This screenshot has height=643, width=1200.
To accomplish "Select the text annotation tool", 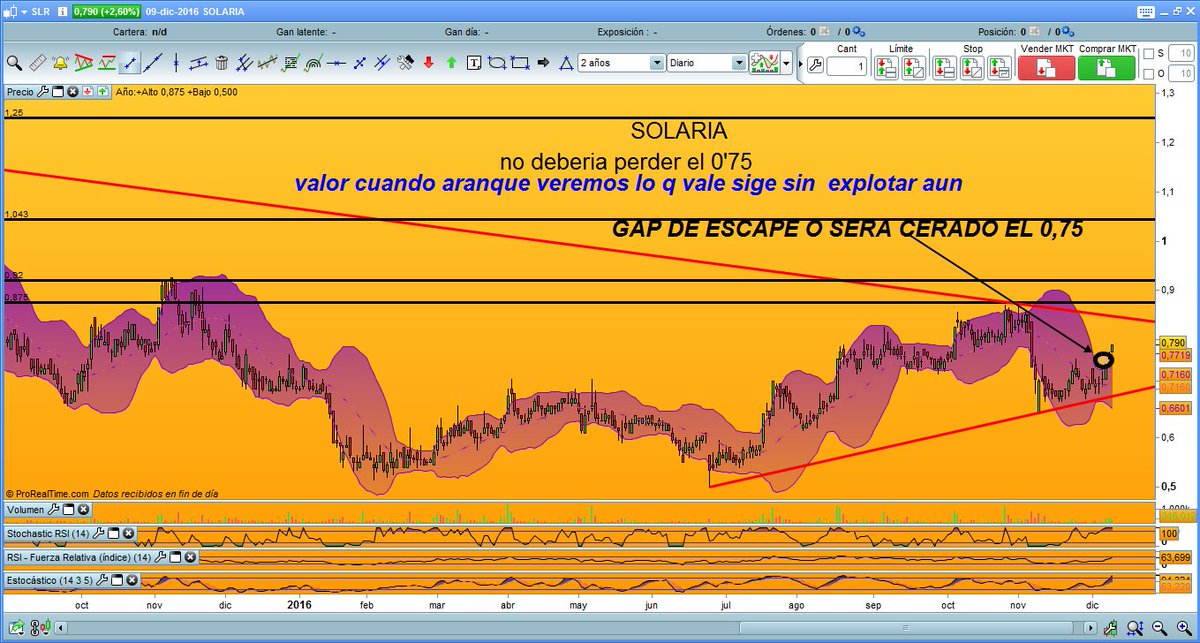I will click(x=474, y=62).
